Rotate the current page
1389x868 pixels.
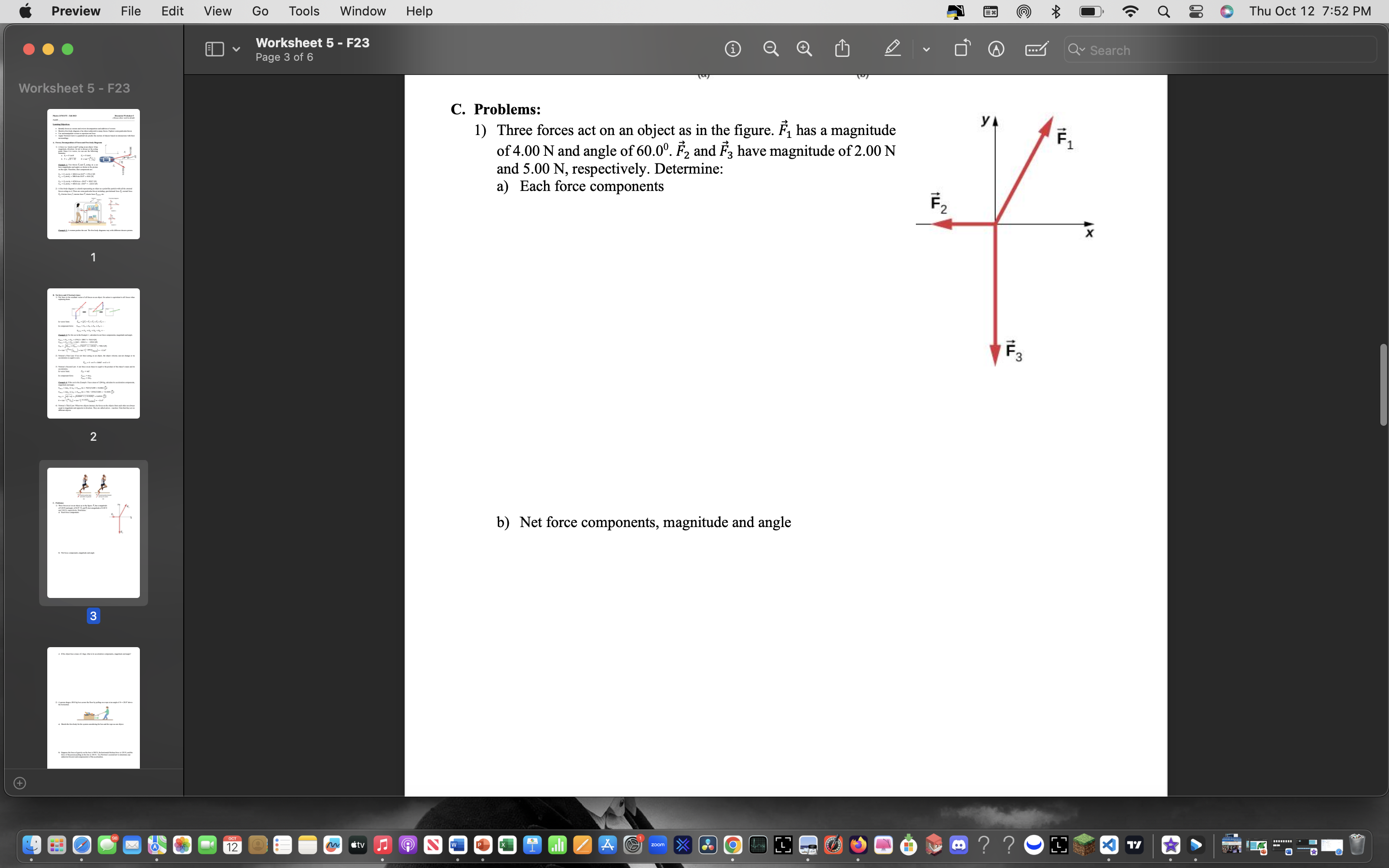[961, 49]
